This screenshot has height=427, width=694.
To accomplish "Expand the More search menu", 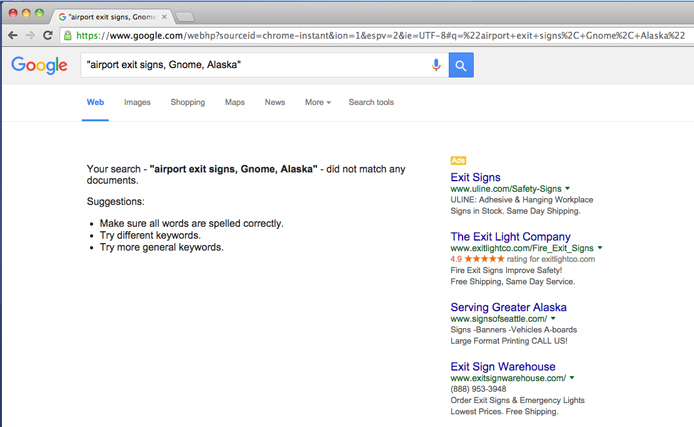I will [317, 102].
